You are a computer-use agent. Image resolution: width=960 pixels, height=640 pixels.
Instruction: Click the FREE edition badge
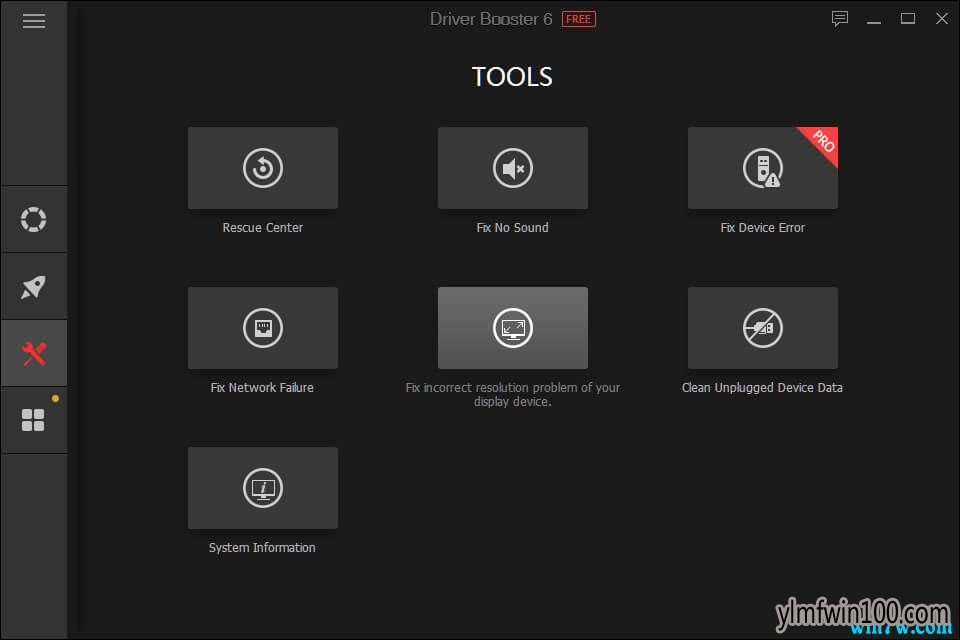[578, 19]
